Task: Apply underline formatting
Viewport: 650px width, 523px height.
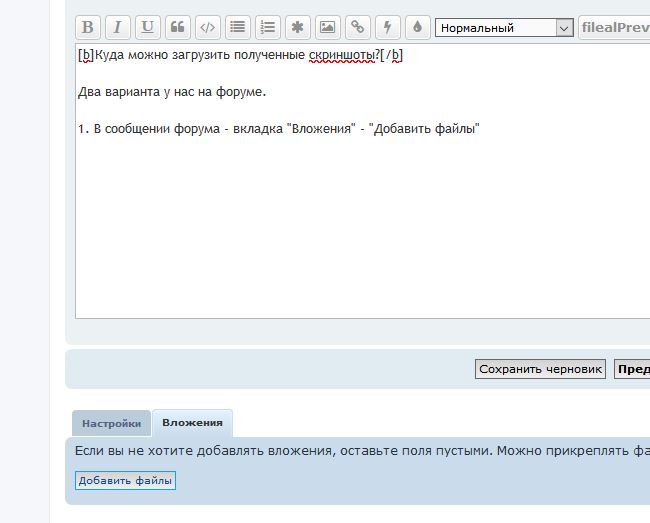Action: click(148, 28)
